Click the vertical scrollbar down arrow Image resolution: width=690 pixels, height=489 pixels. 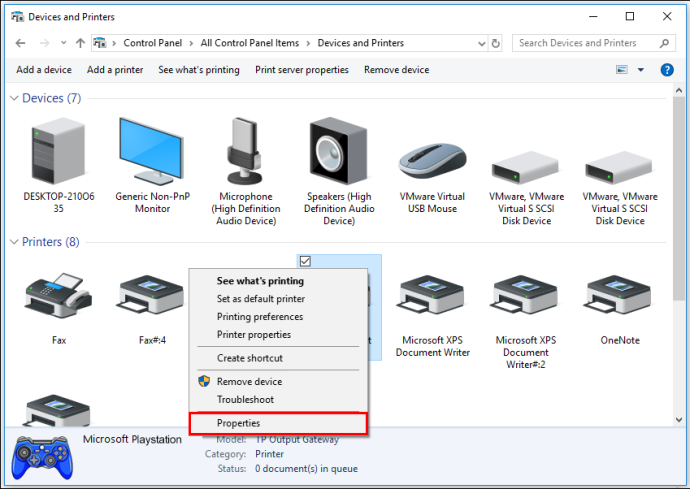tap(679, 419)
